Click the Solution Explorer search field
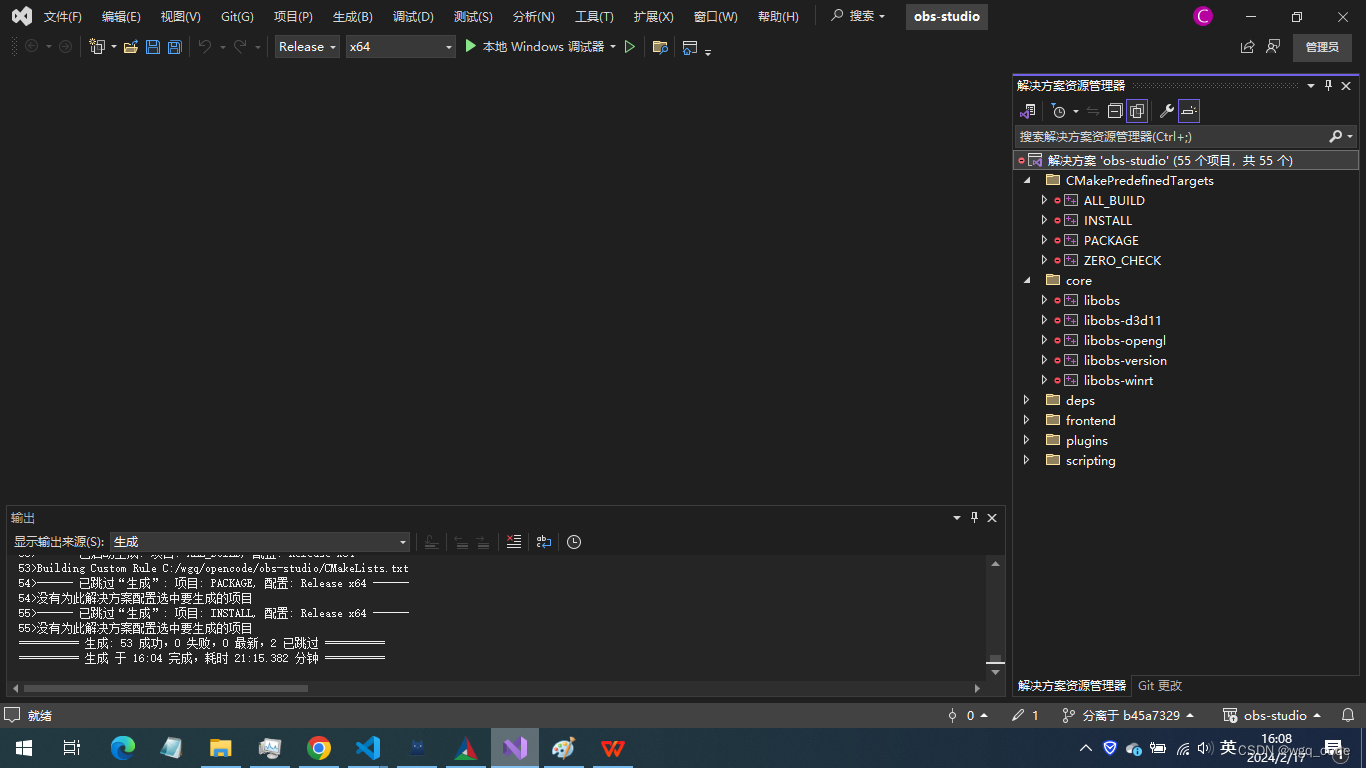The image size is (1366, 768). (x=1170, y=137)
